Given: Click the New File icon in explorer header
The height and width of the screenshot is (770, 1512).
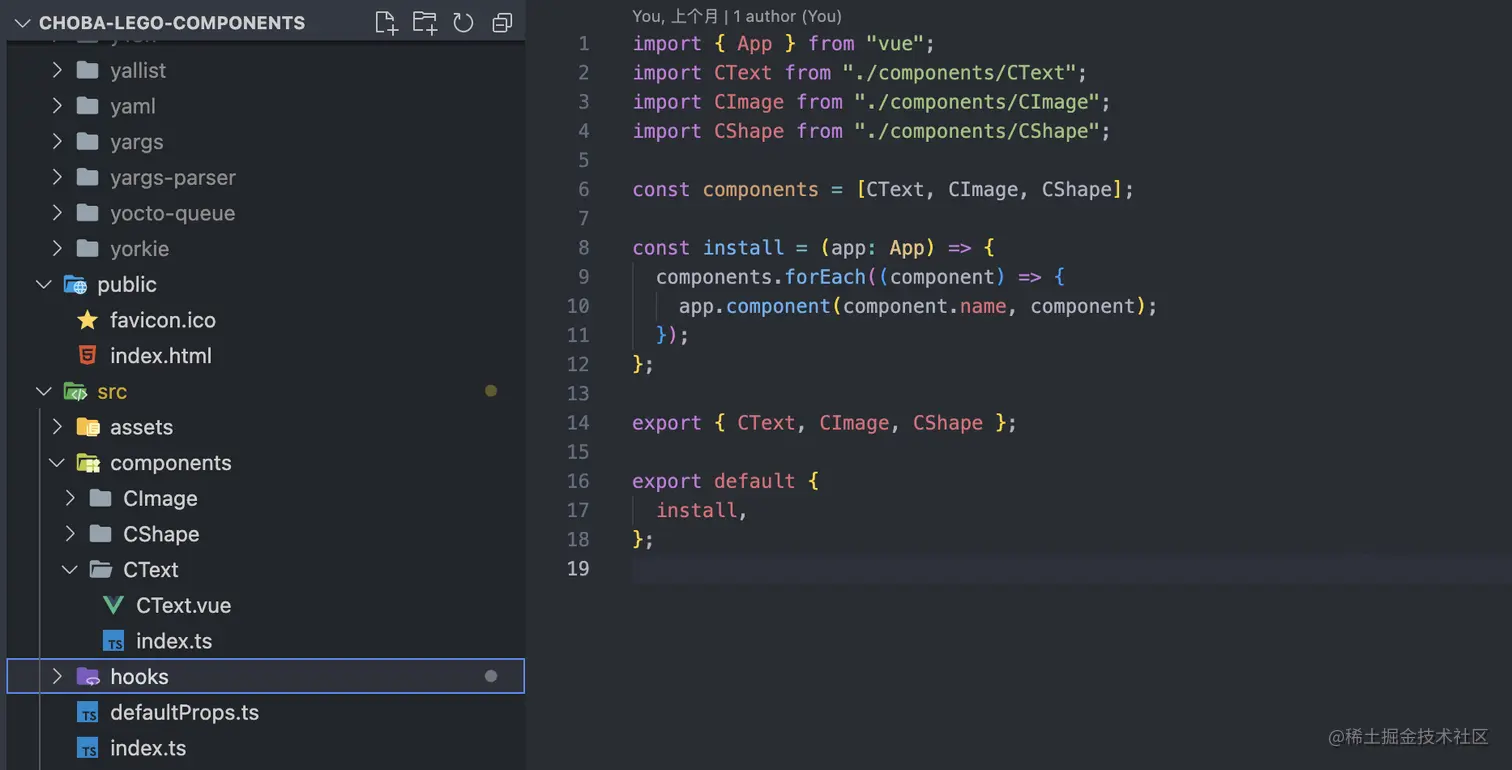Looking at the screenshot, I should coord(386,22).
